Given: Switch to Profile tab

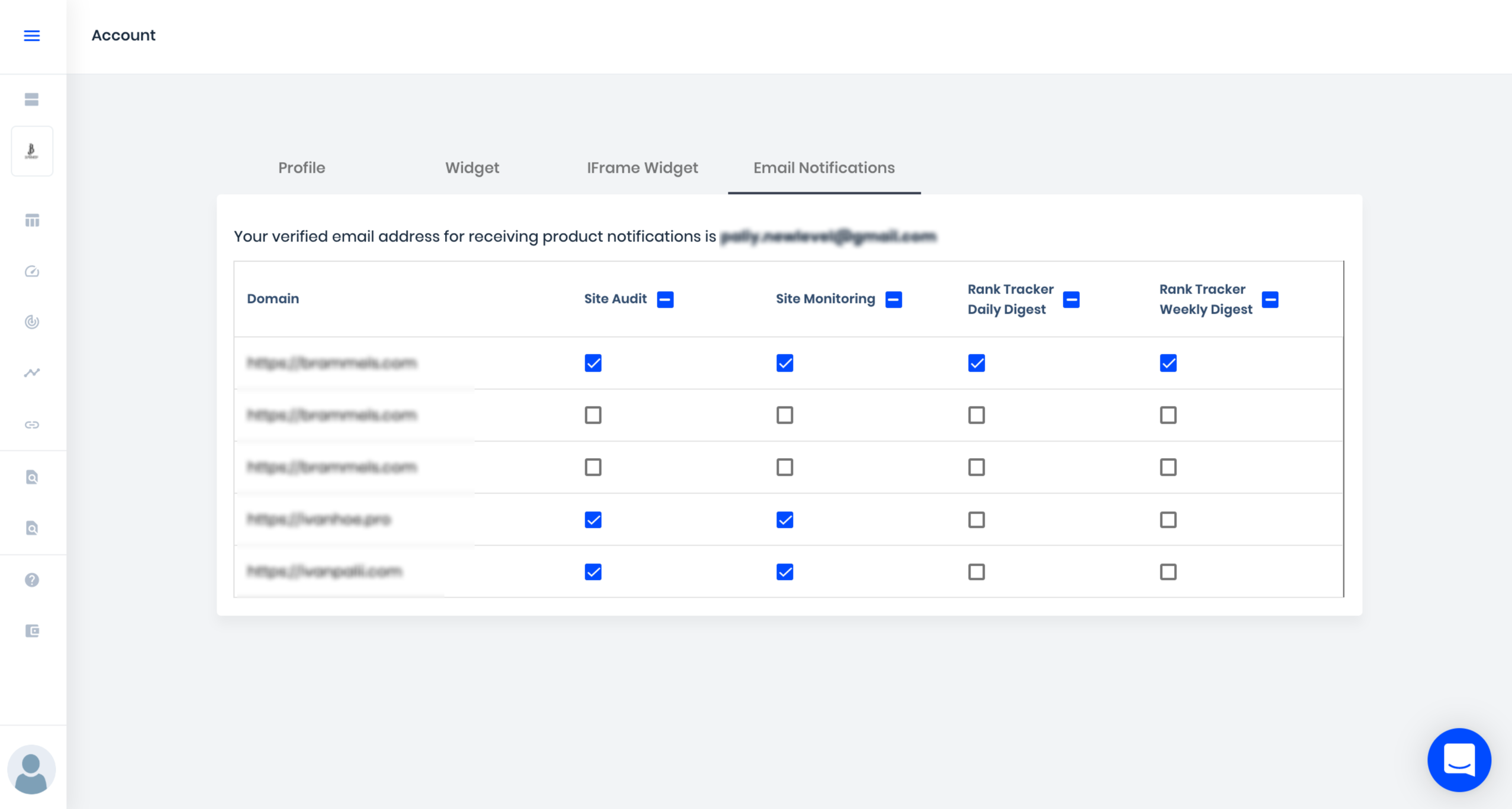Looking at the screenshot, I should click(x=302, y=168).
